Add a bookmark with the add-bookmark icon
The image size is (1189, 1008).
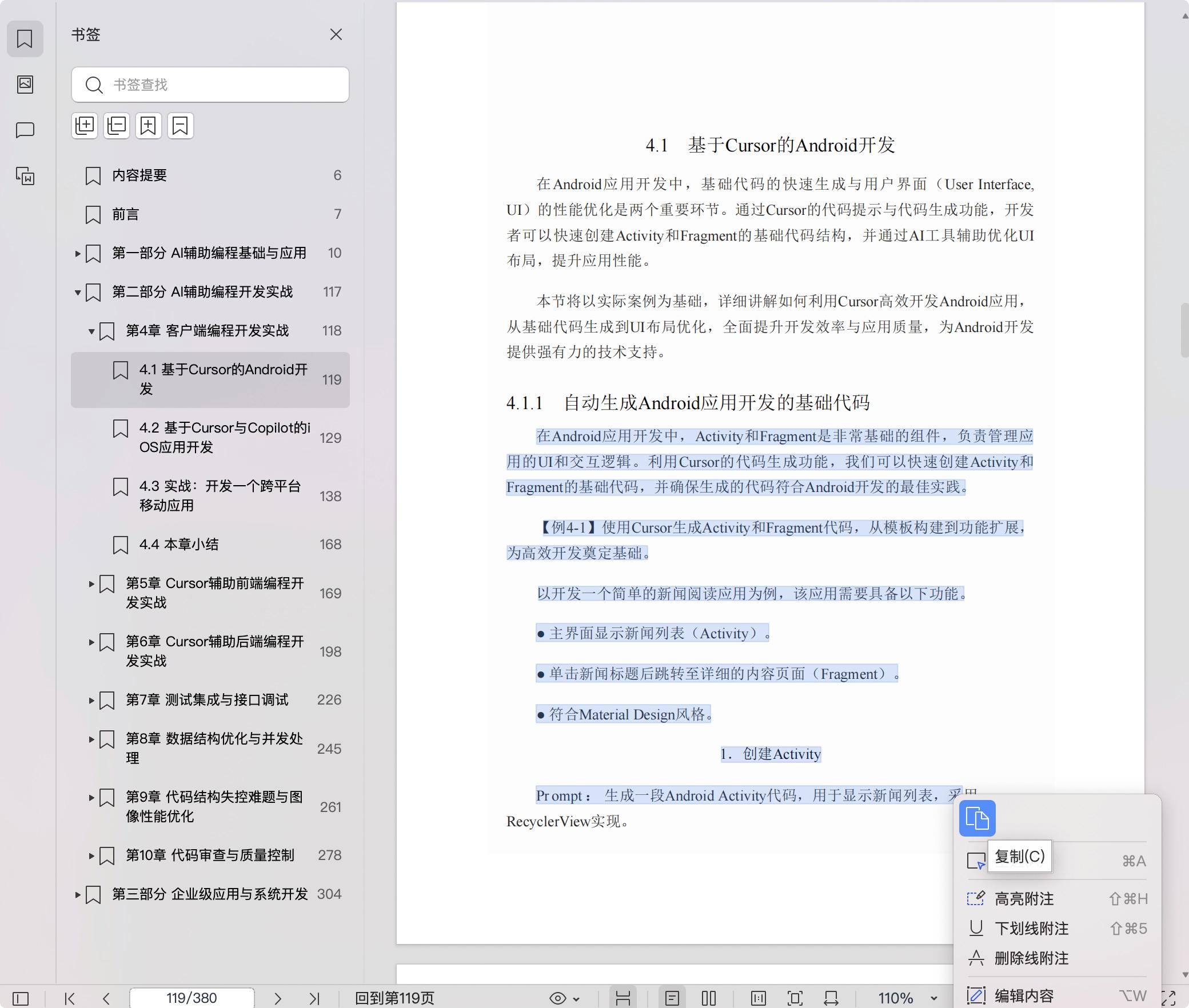click(148, 126)
